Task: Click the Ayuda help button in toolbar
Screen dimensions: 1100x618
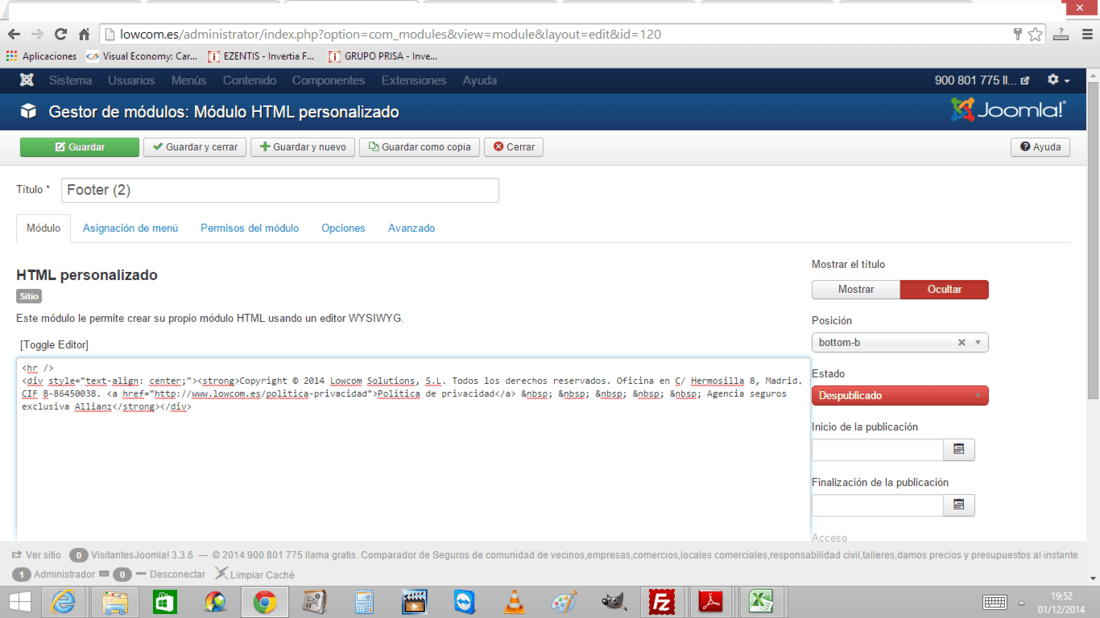Action: click(x=1040, y=147)
